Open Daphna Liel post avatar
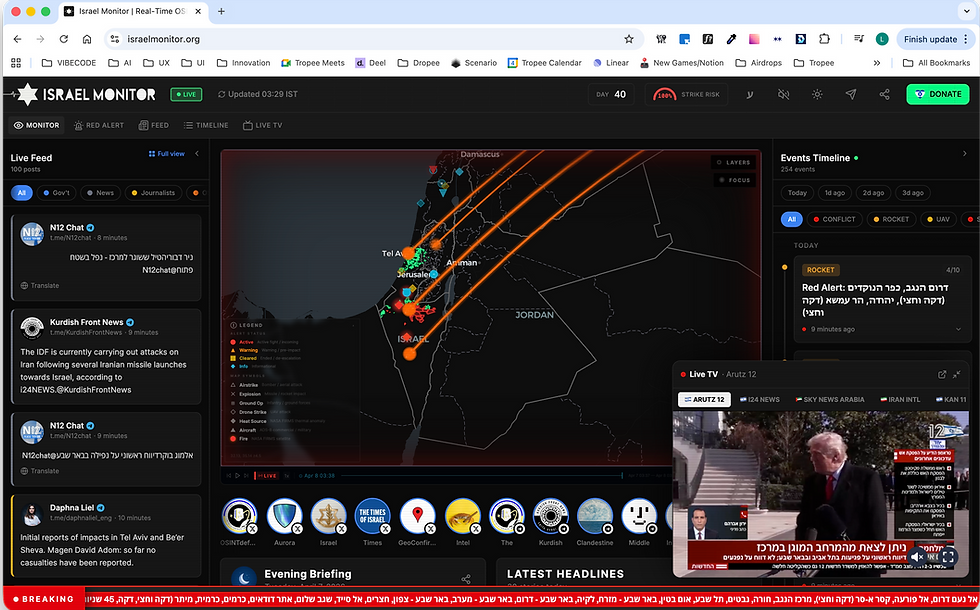 pos(32,514)
